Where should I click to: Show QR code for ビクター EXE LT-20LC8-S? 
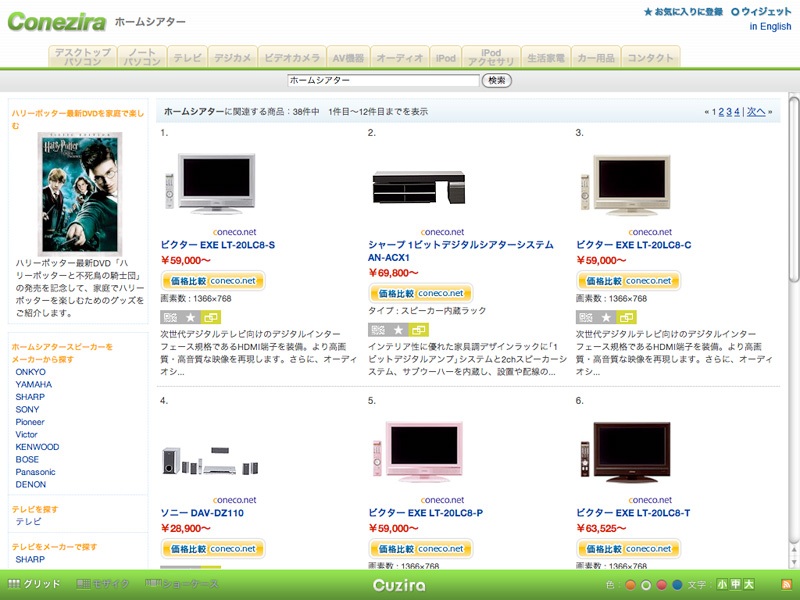pos(170,317)
